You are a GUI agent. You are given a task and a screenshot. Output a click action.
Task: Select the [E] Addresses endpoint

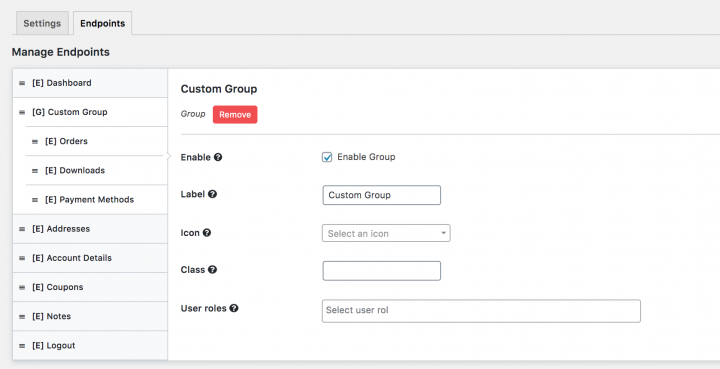coord(90,229)
